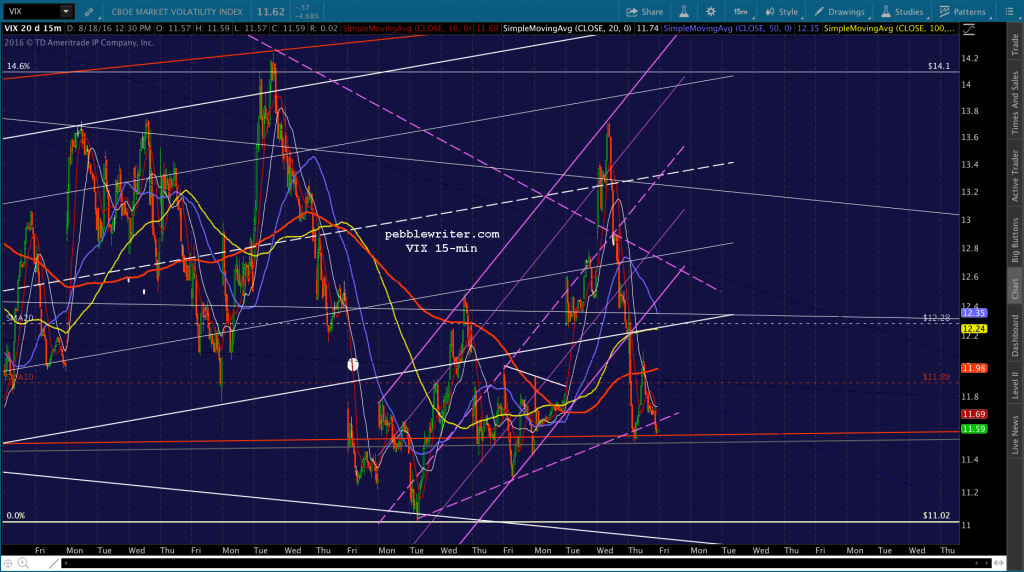Viewport: 1024px width, 572px height.
Task: Switch to Active Trader sidebar tab
Action: (1015, 176)
